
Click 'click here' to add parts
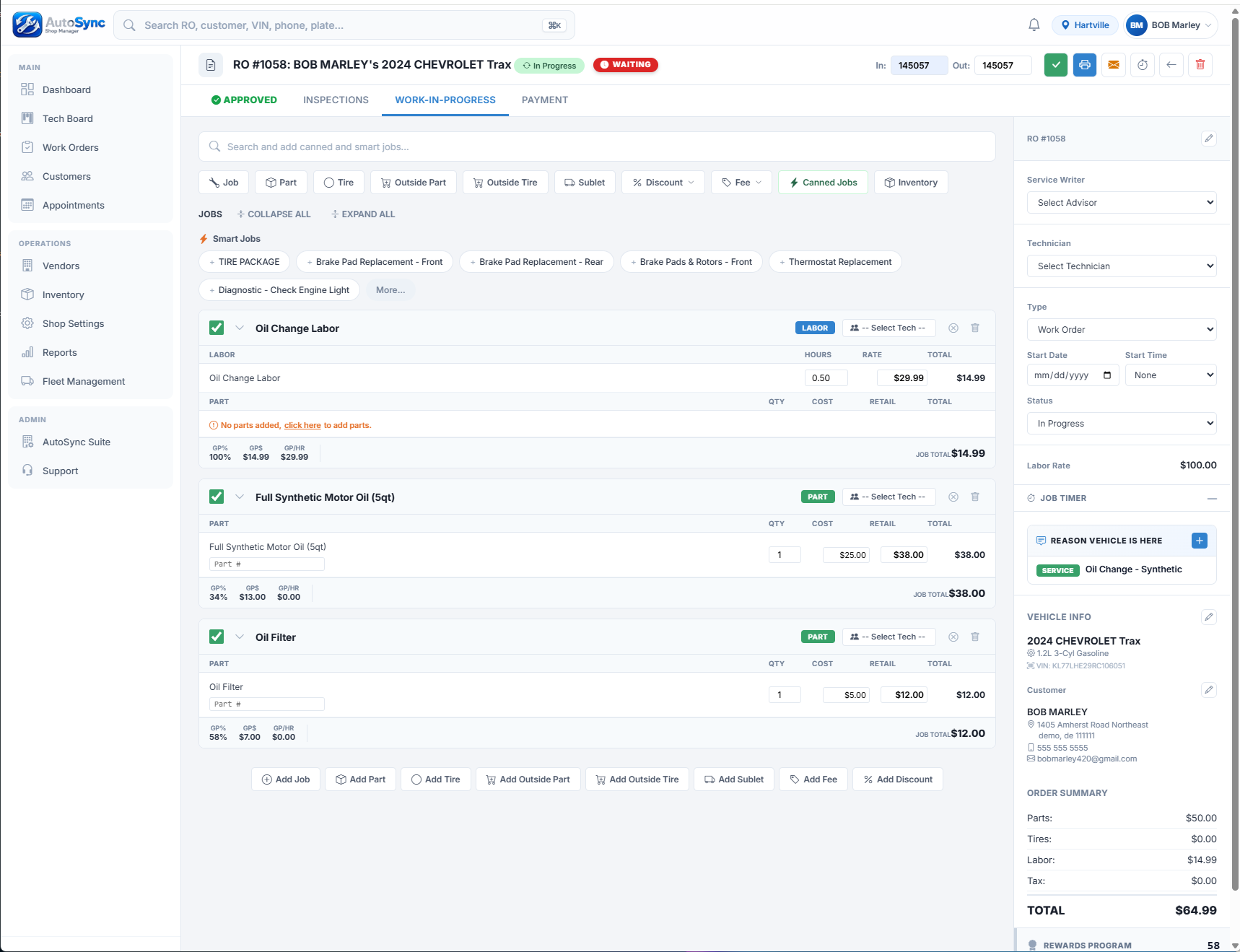click(302, 426)
